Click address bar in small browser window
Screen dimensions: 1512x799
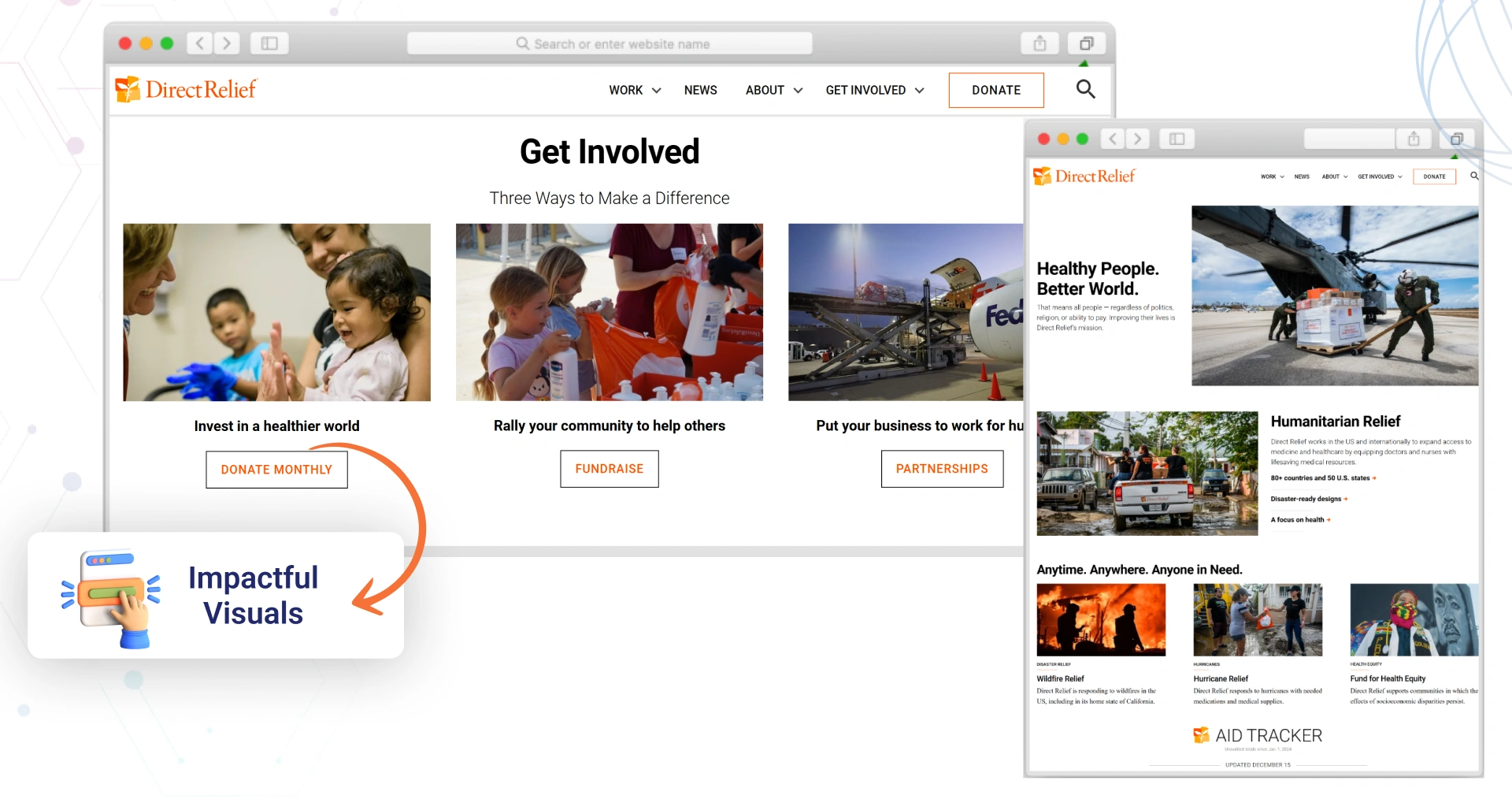[x=1350, y=139]
